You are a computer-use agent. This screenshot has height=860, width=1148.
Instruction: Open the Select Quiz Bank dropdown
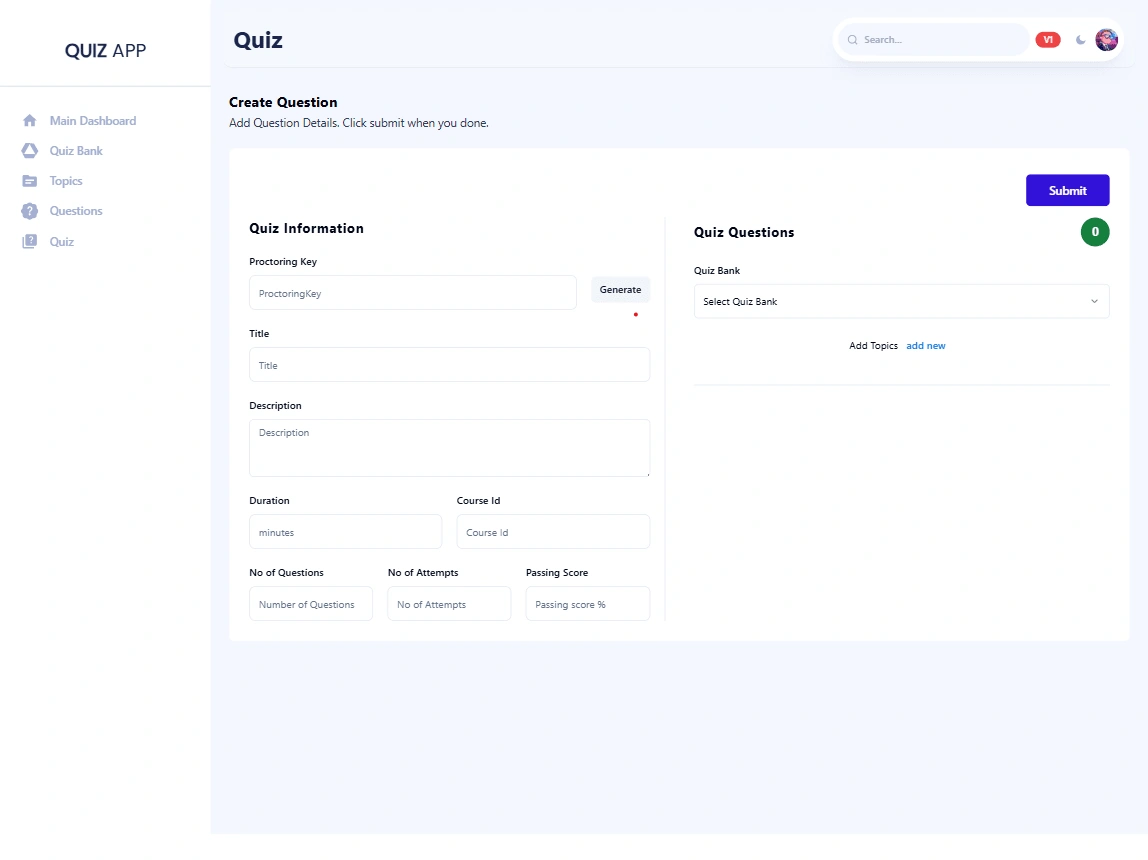pos(902,302)
